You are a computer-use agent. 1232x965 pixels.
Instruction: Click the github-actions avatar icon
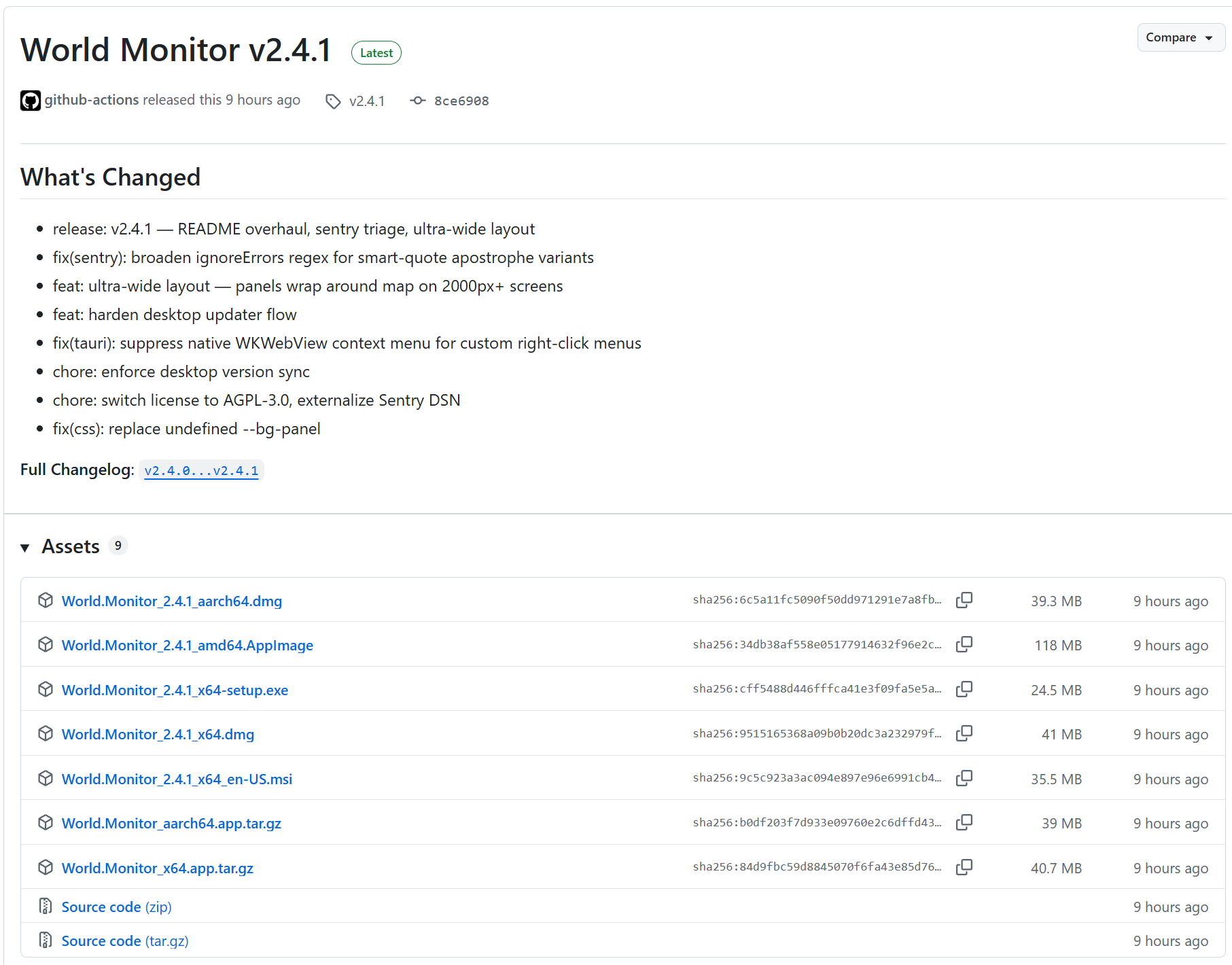tap(31, 101)
